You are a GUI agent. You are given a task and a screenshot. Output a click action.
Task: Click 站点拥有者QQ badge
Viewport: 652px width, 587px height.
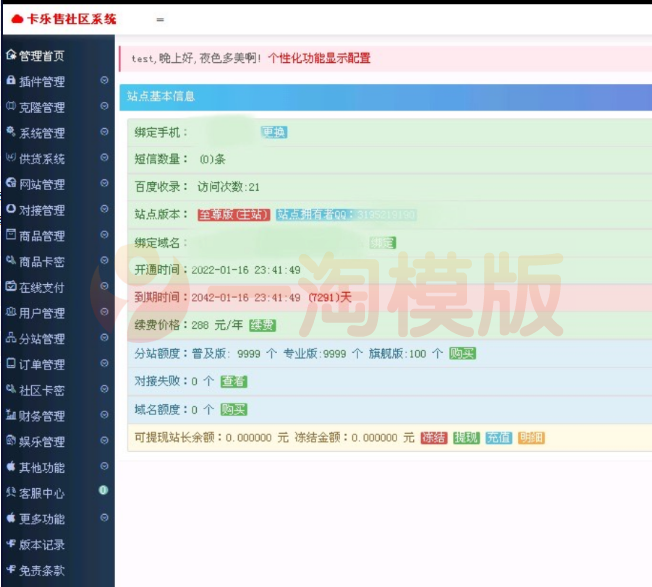[346, 215]
